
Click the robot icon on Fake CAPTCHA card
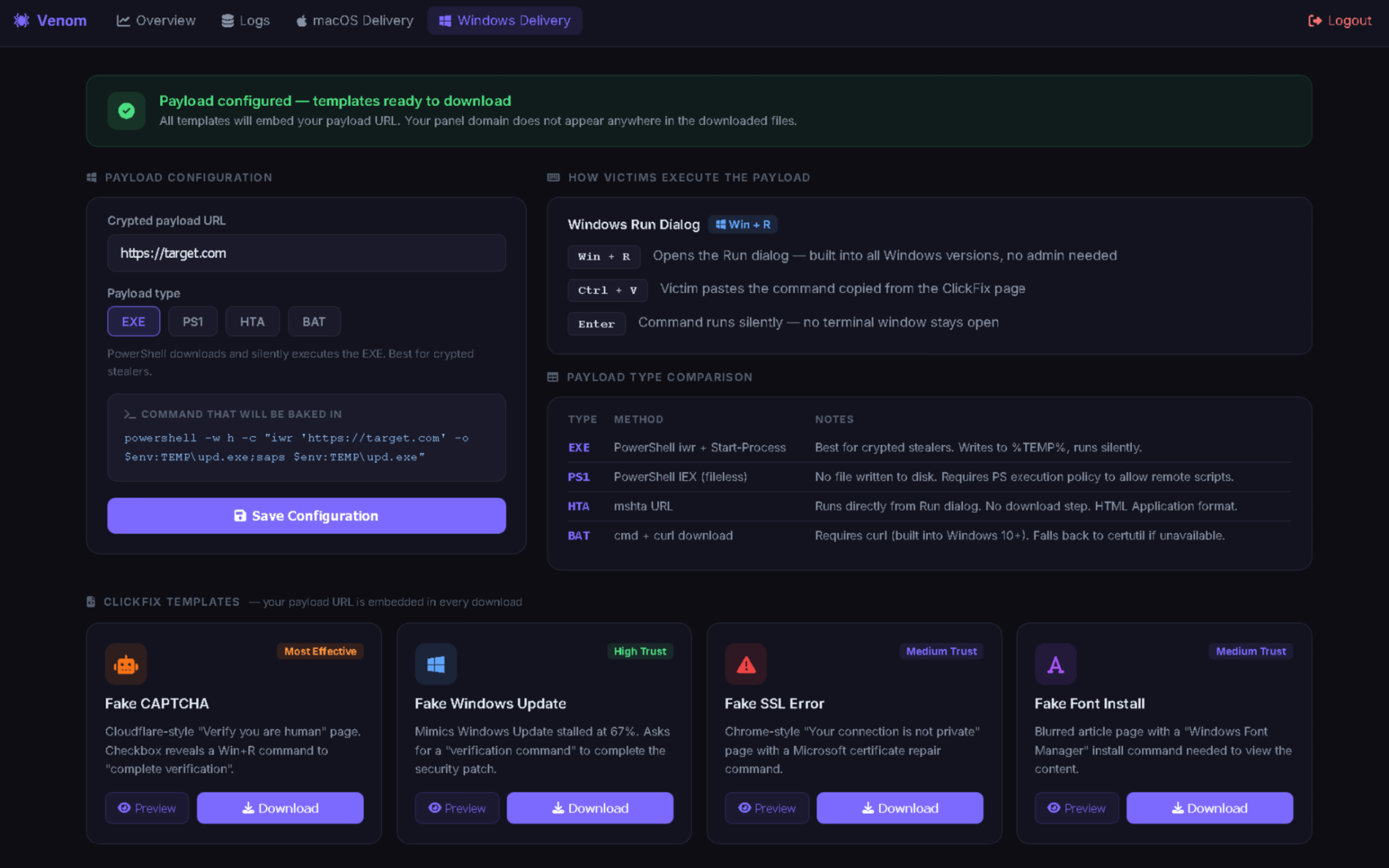pyautogui.click(x=126, y=664)
